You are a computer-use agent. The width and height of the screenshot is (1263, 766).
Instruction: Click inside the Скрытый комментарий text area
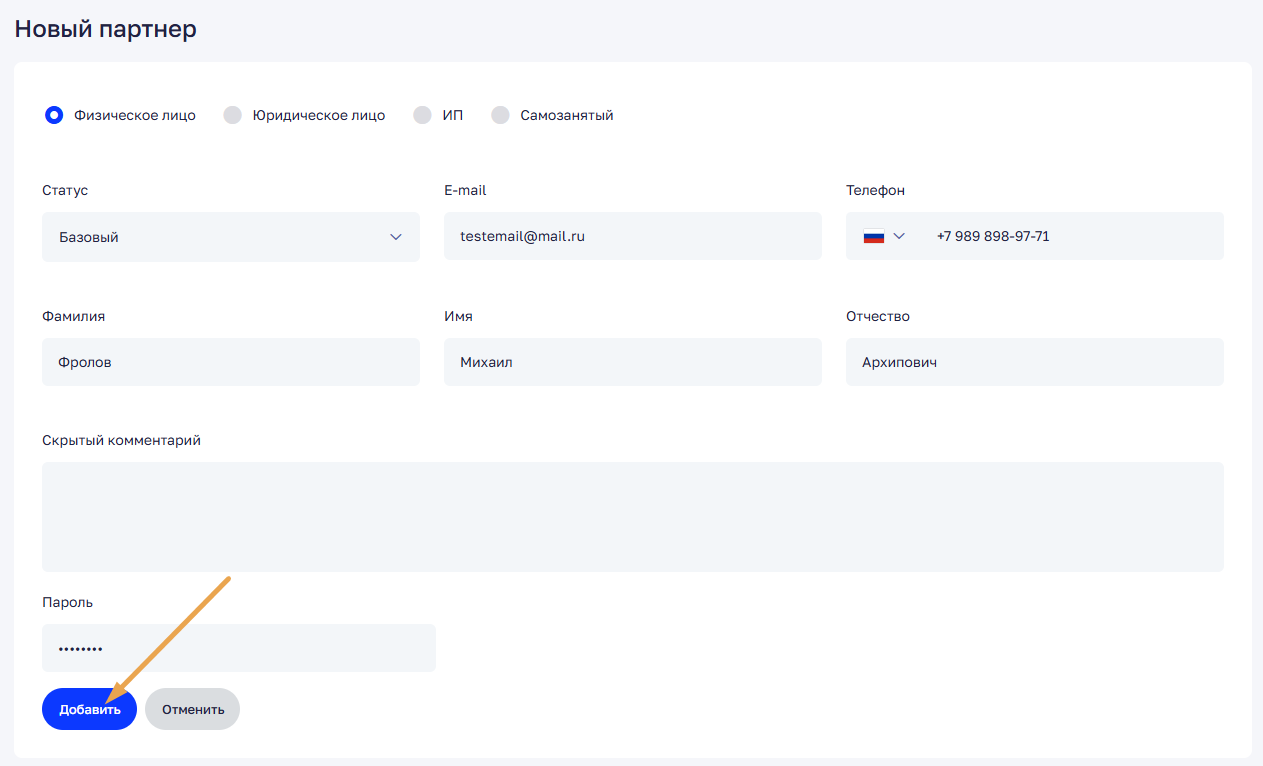click(632, 516)
